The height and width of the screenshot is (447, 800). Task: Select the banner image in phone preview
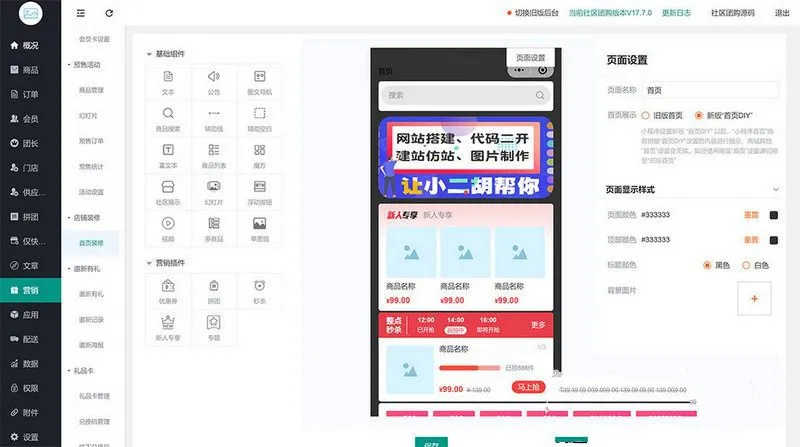click(x=465, y=158)
